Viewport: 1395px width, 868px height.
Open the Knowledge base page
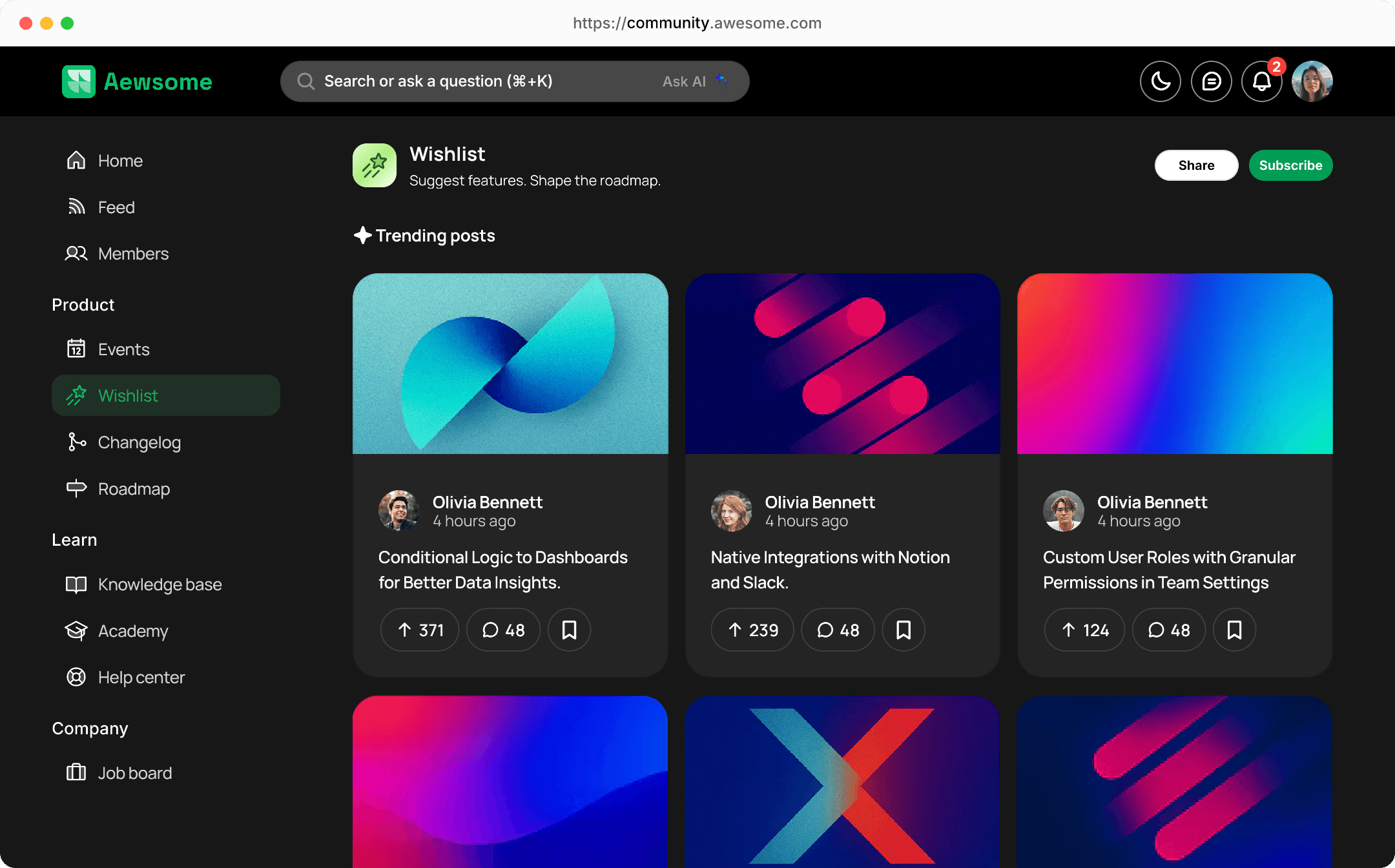point(160,584)
